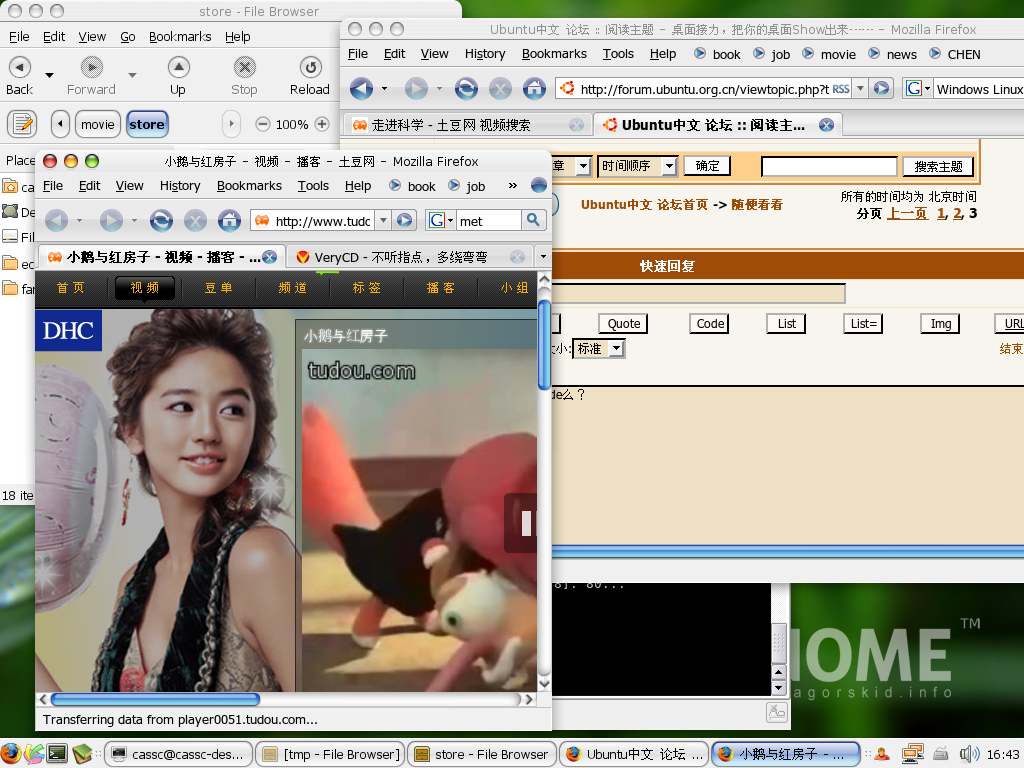Open the tab list dropdown in tudou window
Screen dimensions: 1024x768
click(543, 257)
